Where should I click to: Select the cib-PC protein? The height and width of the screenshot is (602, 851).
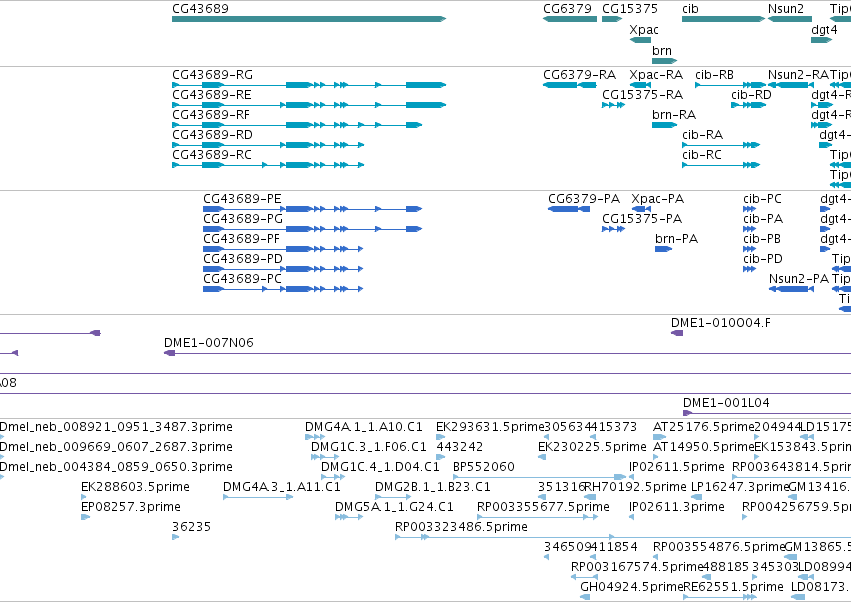tap(749, 209)
